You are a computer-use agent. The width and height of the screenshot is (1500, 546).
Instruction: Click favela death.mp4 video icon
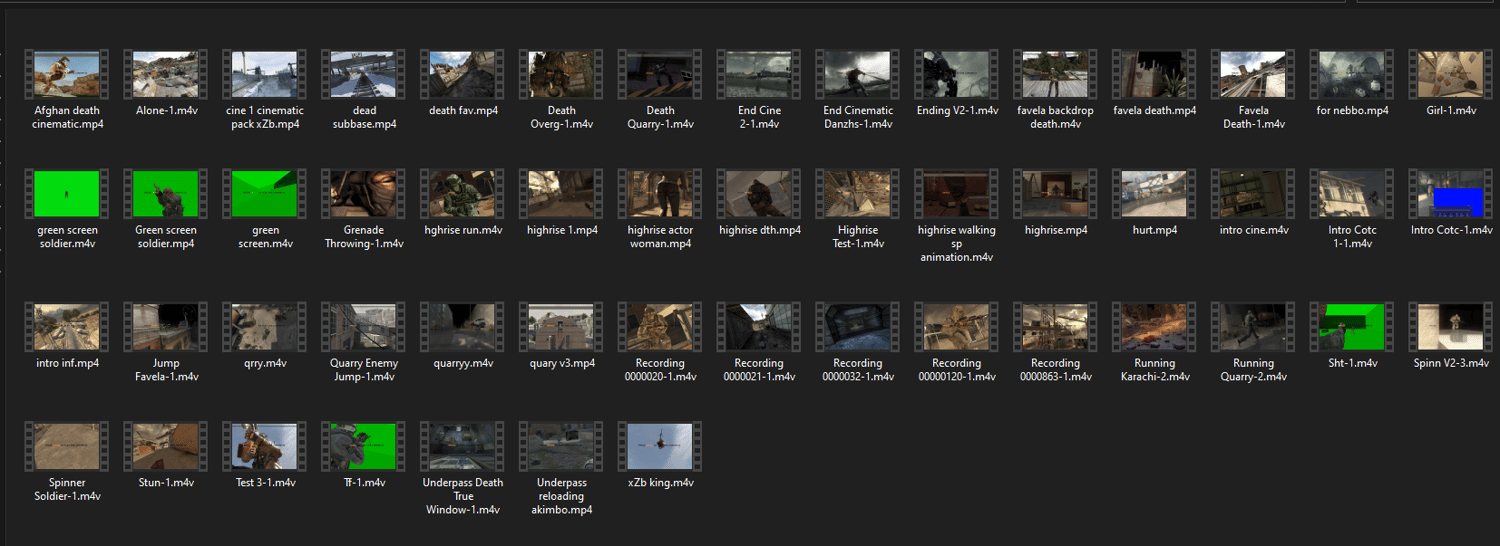(x=1155, y=75)
